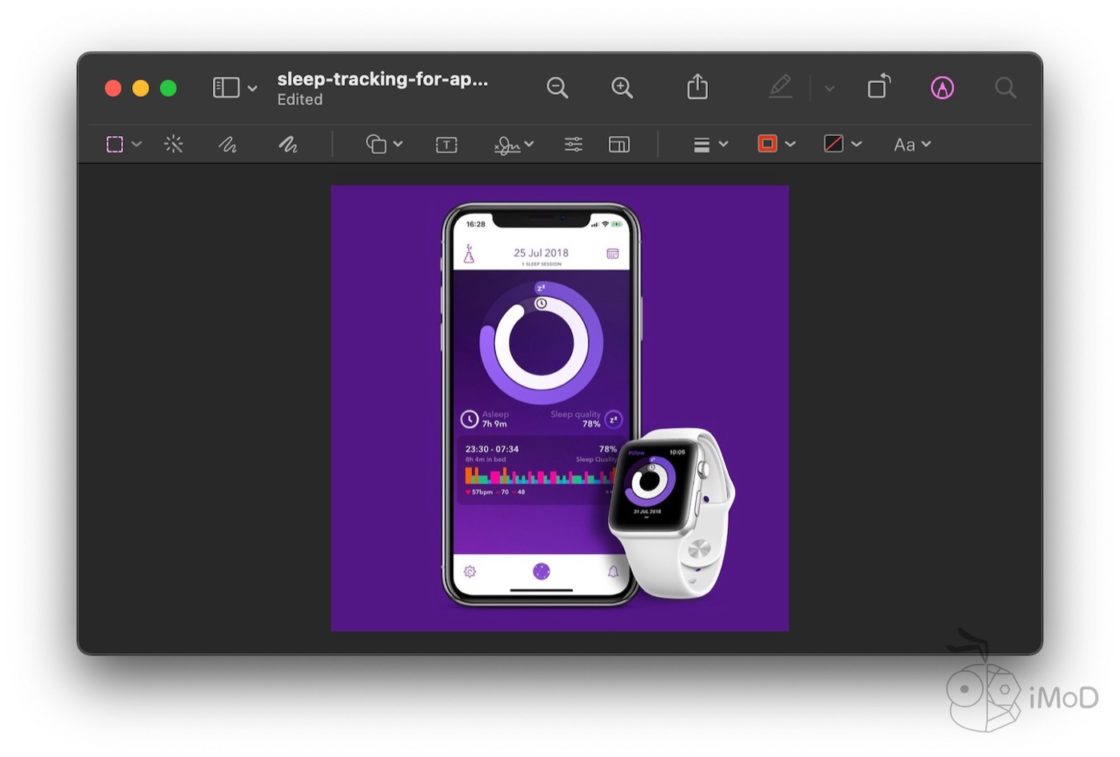Insert a text box using the Text tool
This screenshot has height=757, width=1120.
(x=444, y=144)
